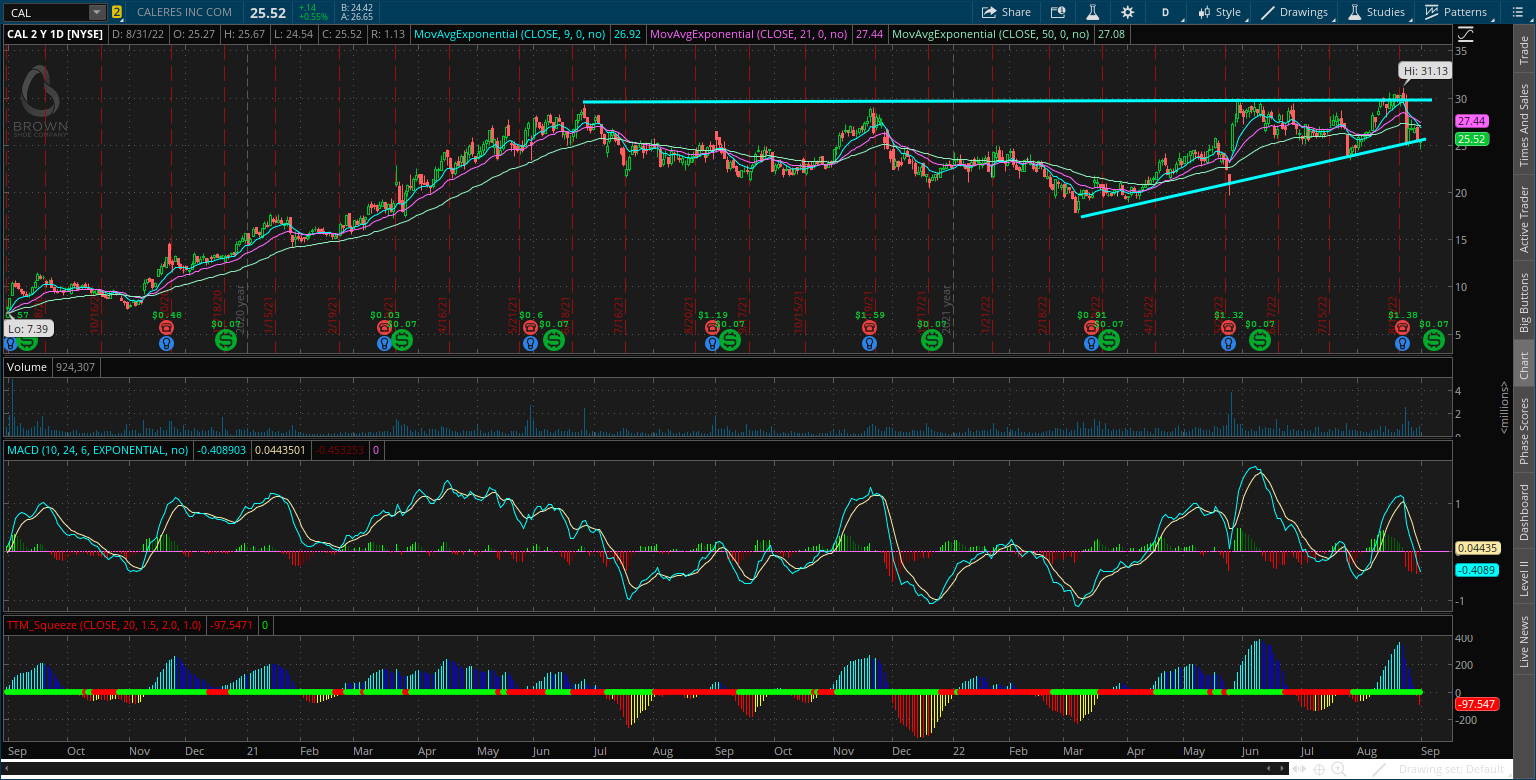Screen dimensions: 1536x780
Task: Click the $0.03 earnings phone icon near March 2021
Action: click(x=384, y=327)
